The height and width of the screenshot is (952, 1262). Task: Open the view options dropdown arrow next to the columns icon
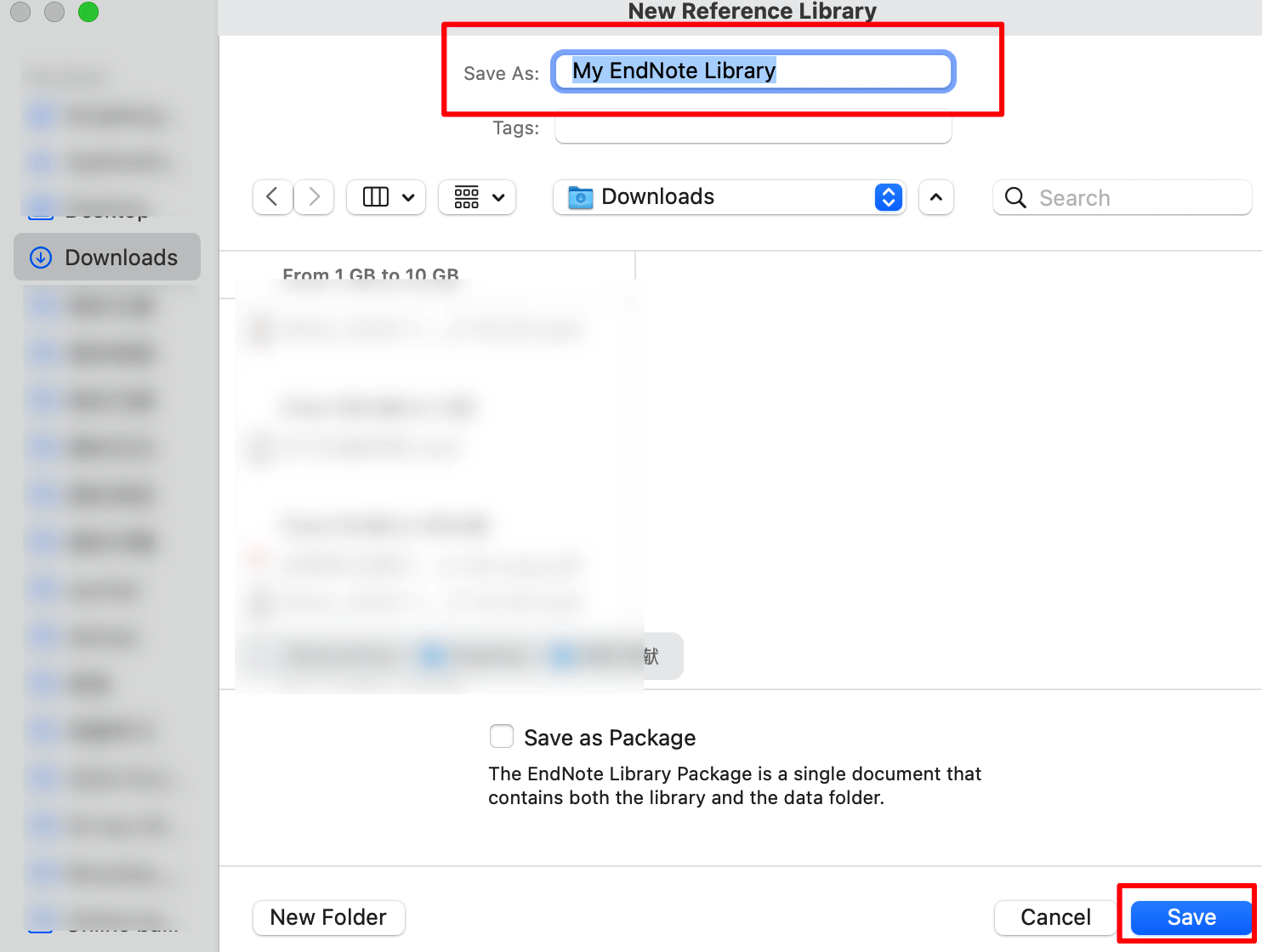[408, 197]
